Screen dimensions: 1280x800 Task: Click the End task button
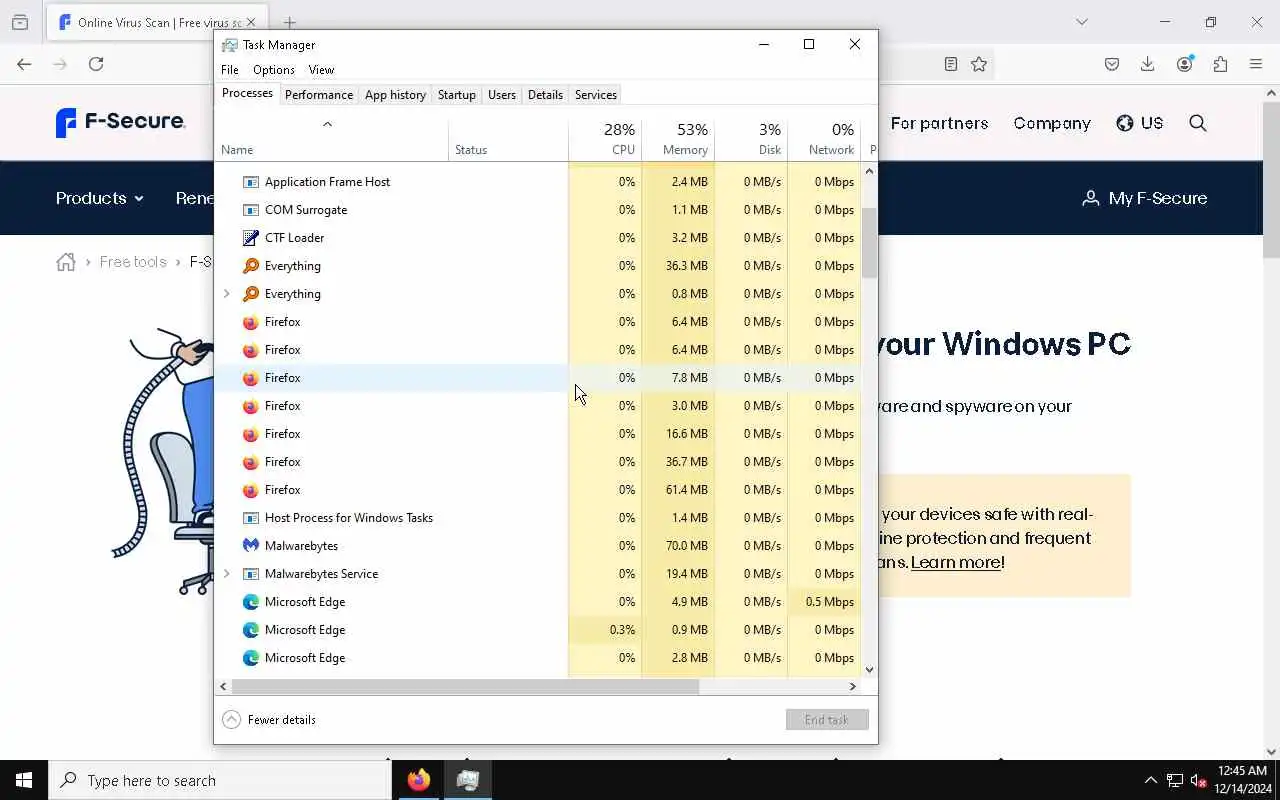[827, 720]
